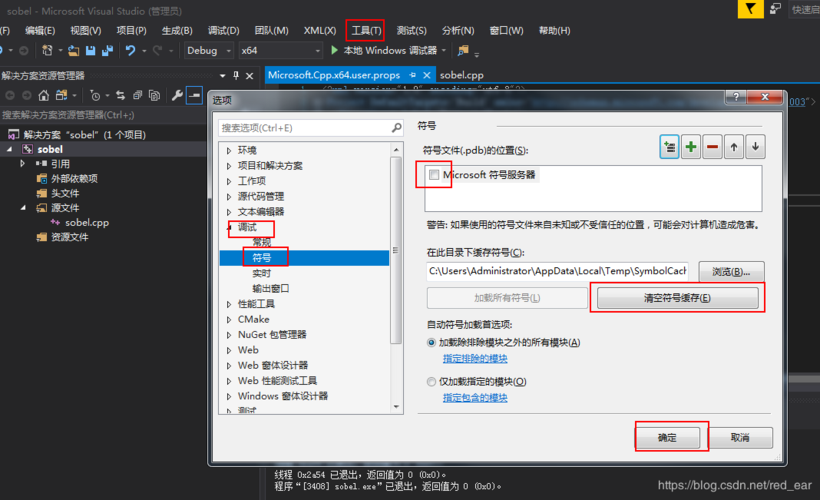Select 输出窗口 item in options tree
The height and width of the screenshot is (500, 820).
coord(270,289)
